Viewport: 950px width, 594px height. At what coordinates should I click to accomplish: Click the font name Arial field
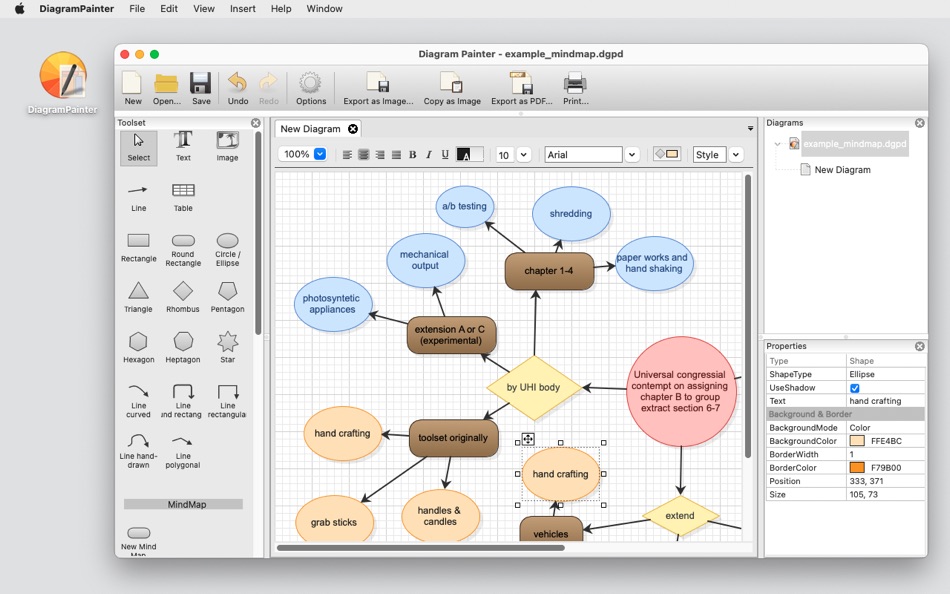point(583,155)
